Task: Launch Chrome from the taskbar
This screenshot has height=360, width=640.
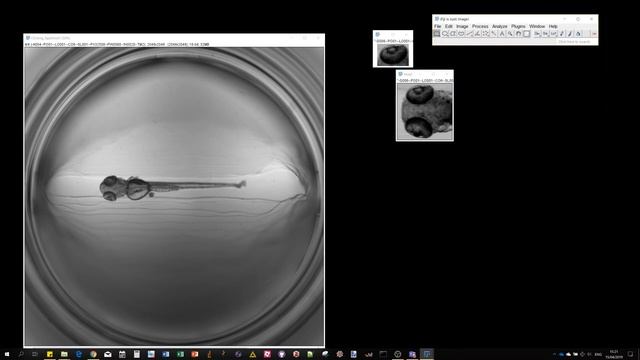Action: (93, 354)
